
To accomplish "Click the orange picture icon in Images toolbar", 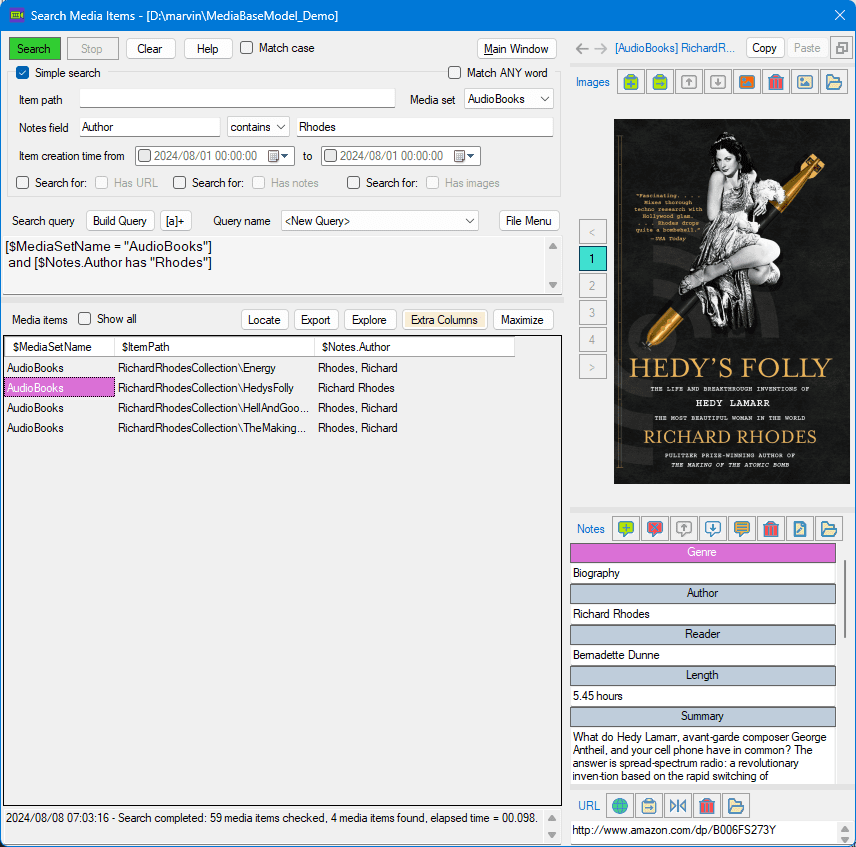I will [747, 82].
